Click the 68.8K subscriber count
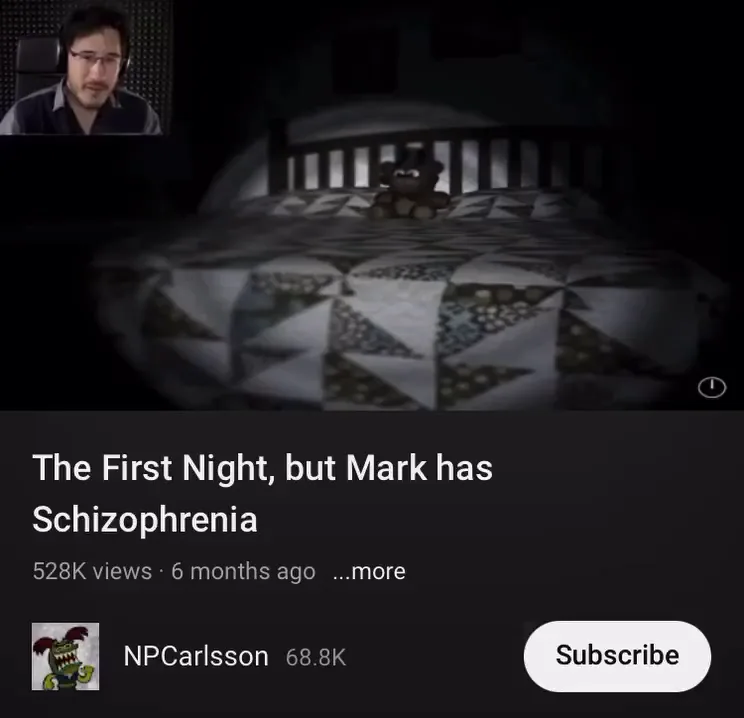744x718 pixels. point(316,657)
